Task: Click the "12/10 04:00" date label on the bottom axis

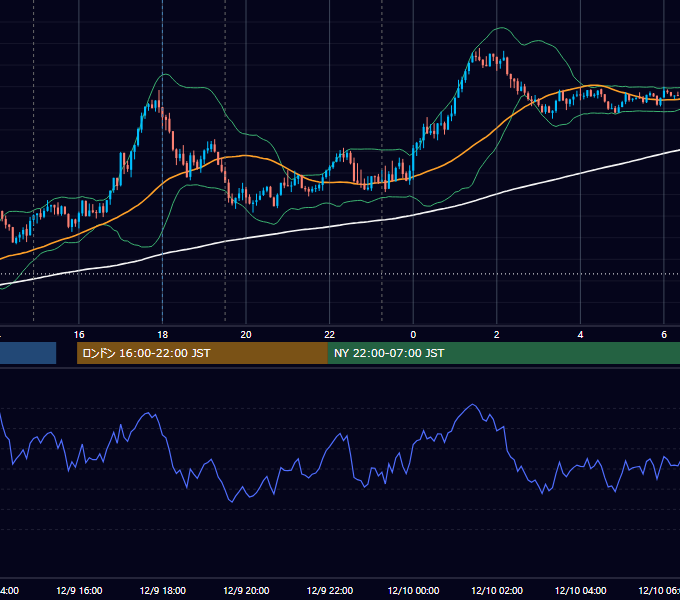Action: (x=581, y=591)
